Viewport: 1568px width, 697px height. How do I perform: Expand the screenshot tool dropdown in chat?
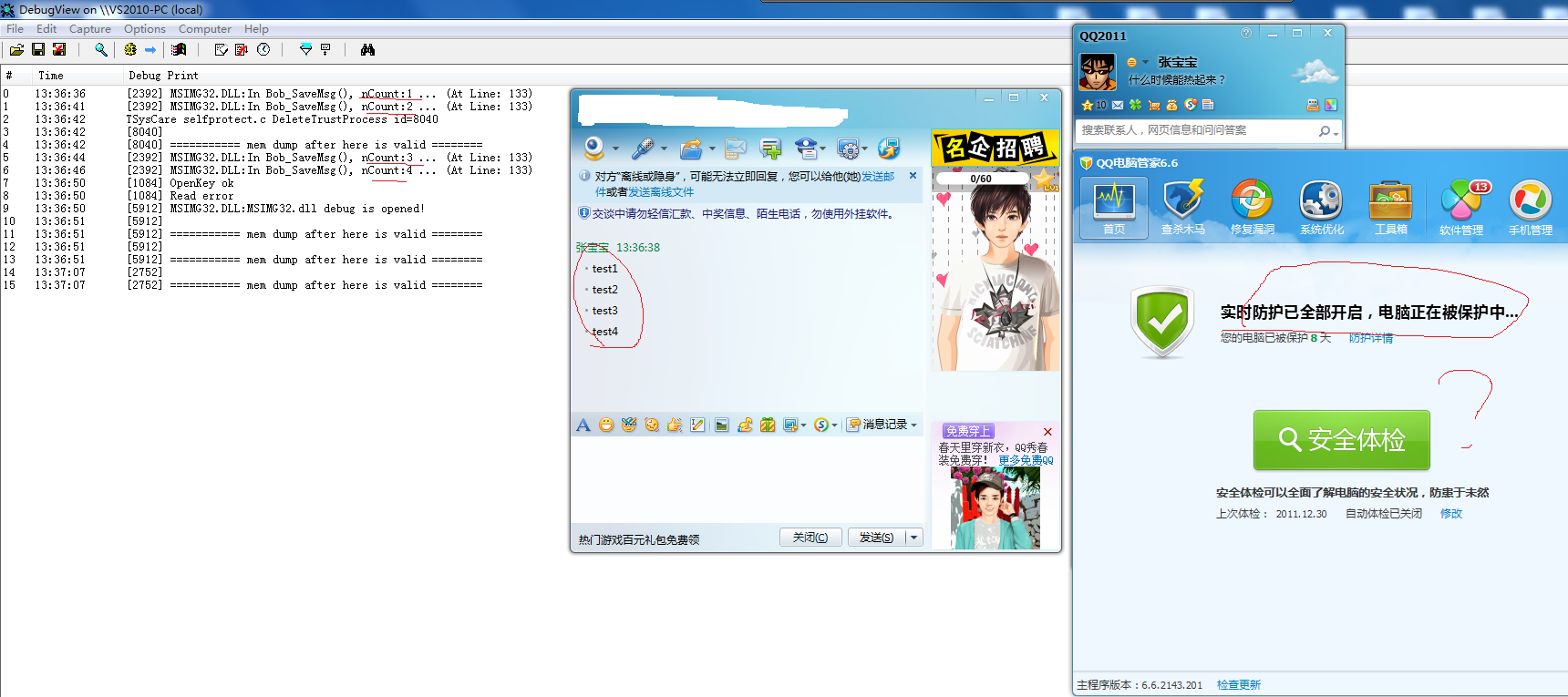click(x=803, y=425)
